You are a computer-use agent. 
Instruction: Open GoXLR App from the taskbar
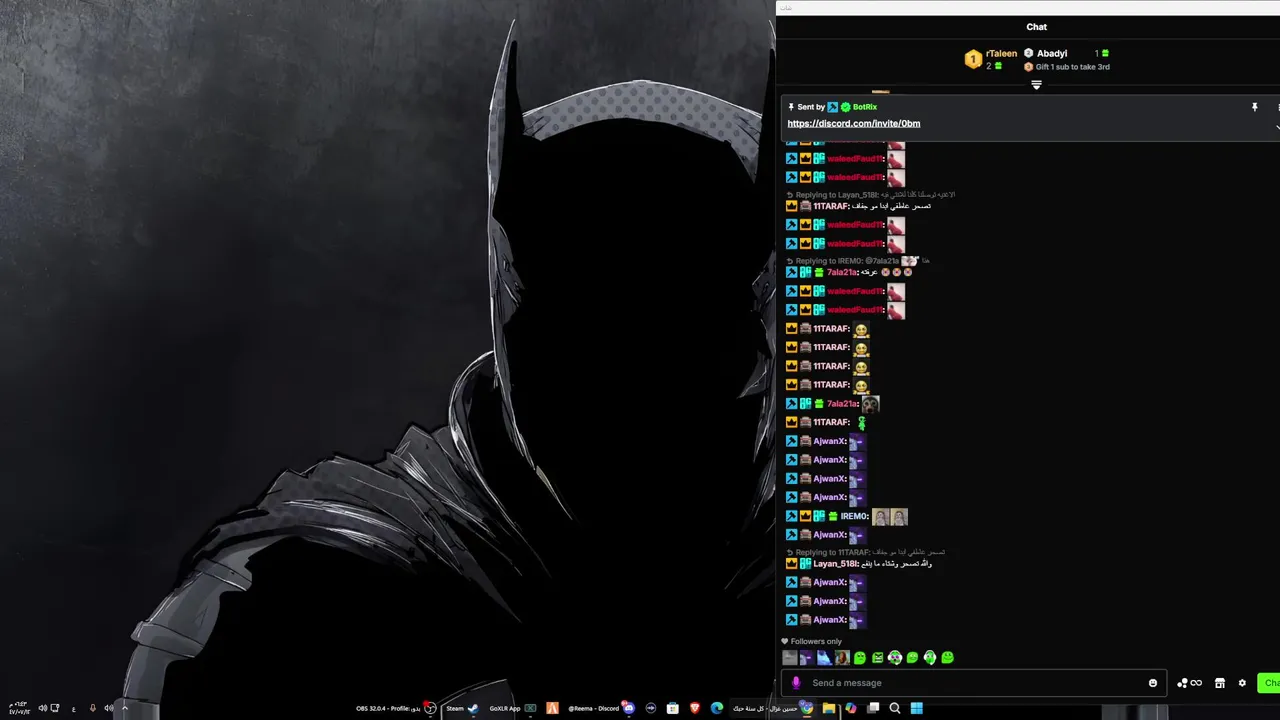[512, 708]
